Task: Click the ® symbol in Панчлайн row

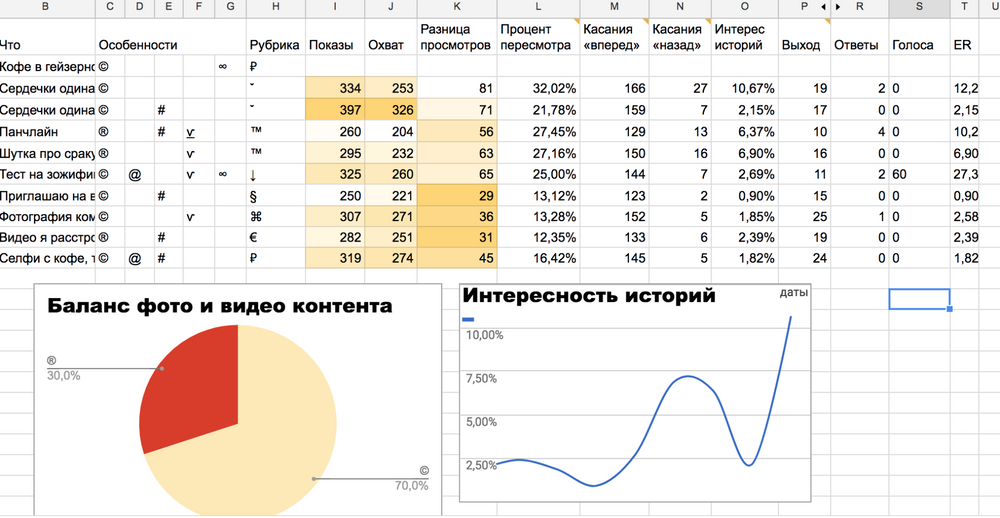Action: coord(104,131)
